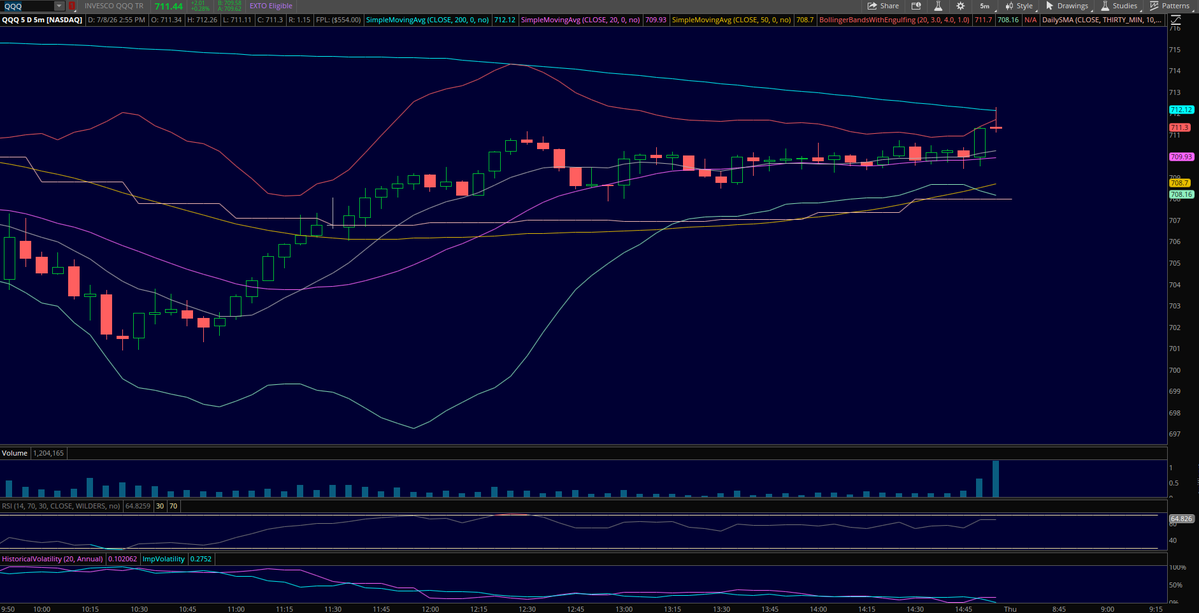Click the chart alert icon next to Share

pos(916,5)
